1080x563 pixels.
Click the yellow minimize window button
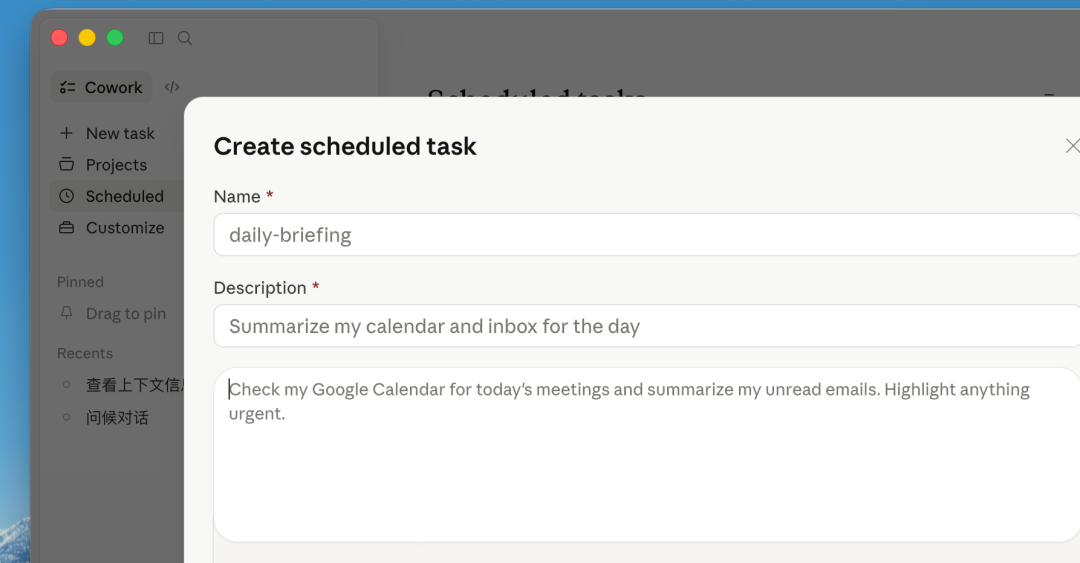87,38
